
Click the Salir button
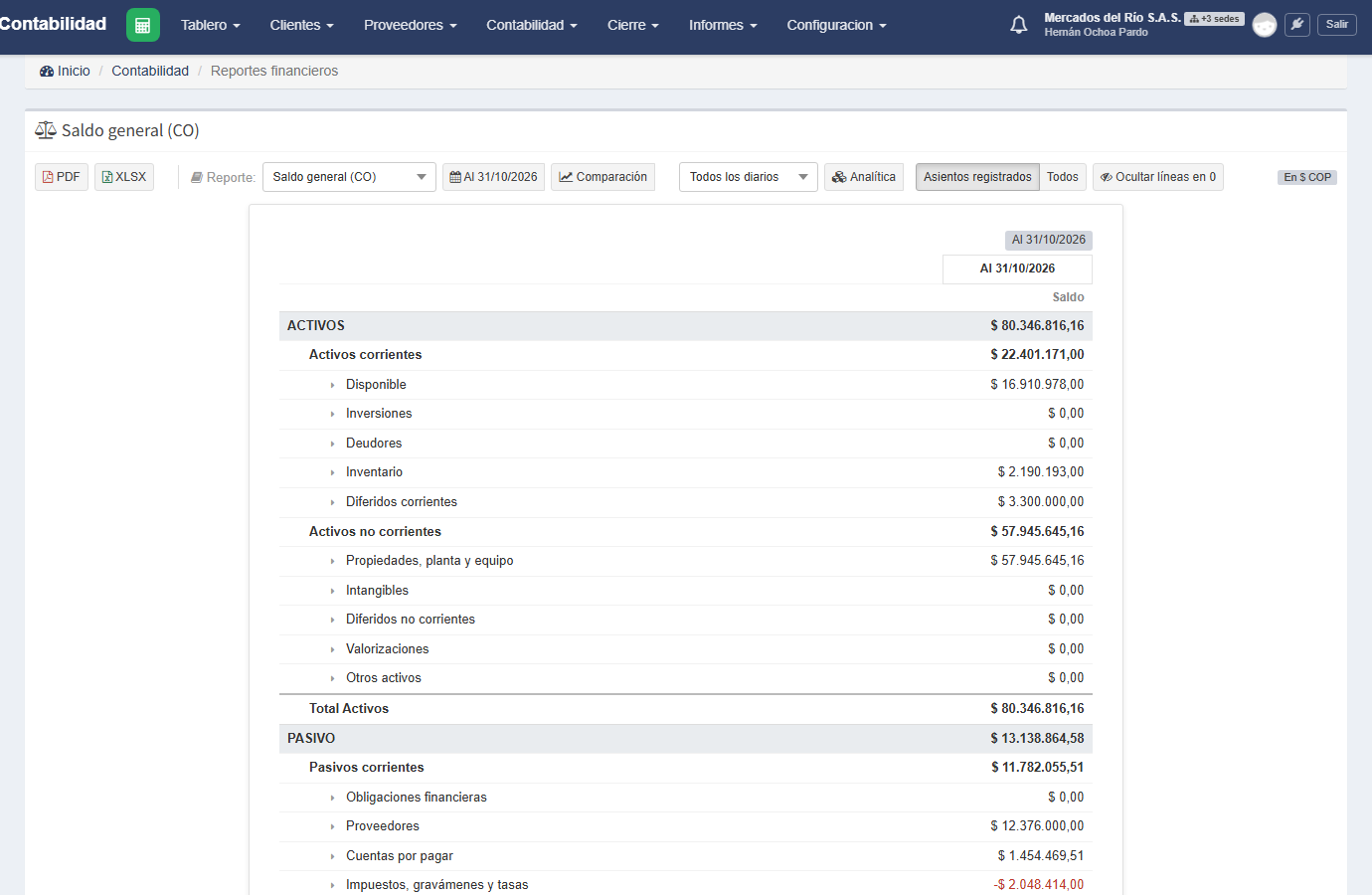point(1337,24)
